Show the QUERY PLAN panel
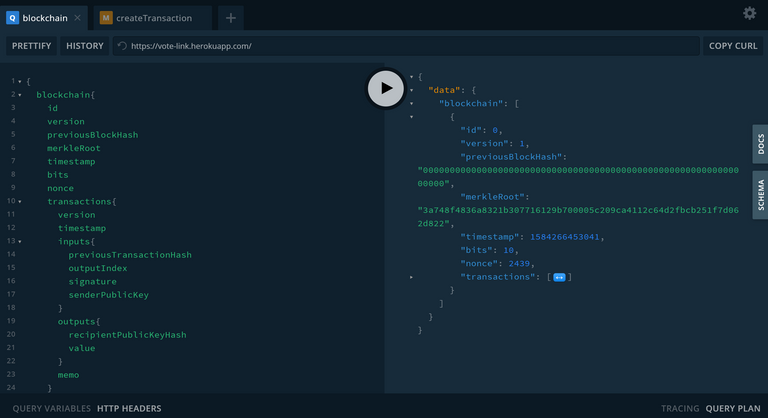Image resolution: width=768 pixels, height=418 pixels. 733,408
